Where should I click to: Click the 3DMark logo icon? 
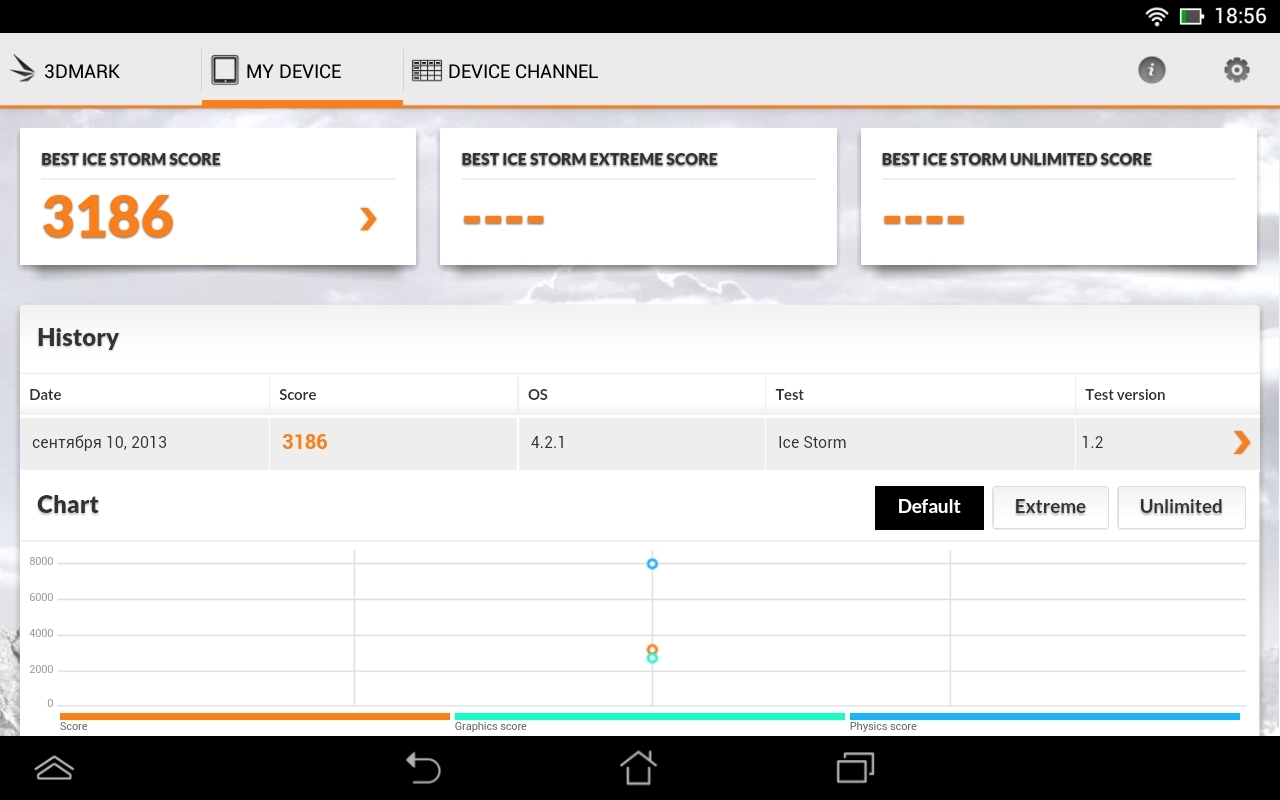click(22, 69)
